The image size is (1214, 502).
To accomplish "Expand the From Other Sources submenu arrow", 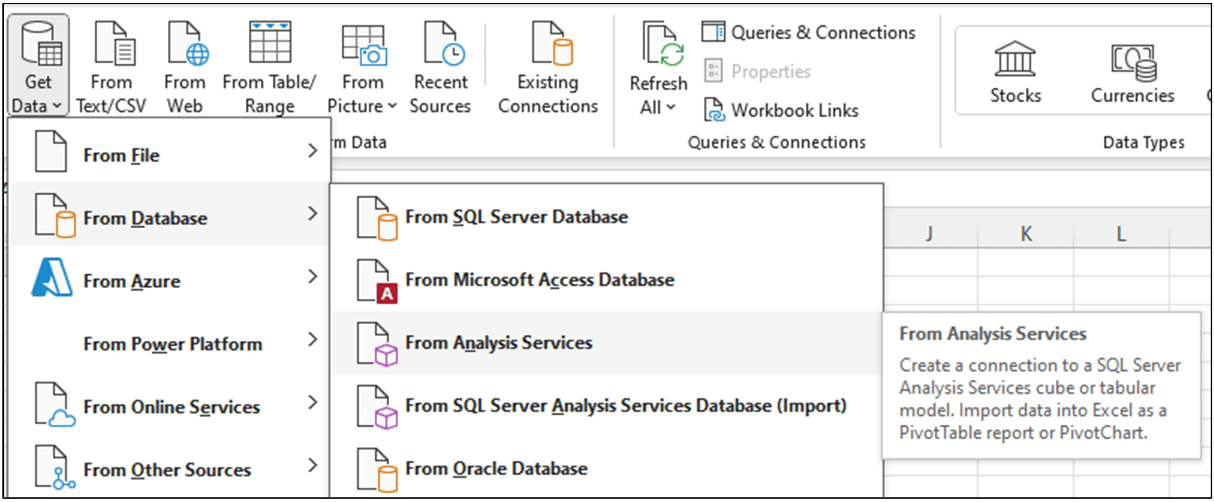I will click(x=312, y=465).
